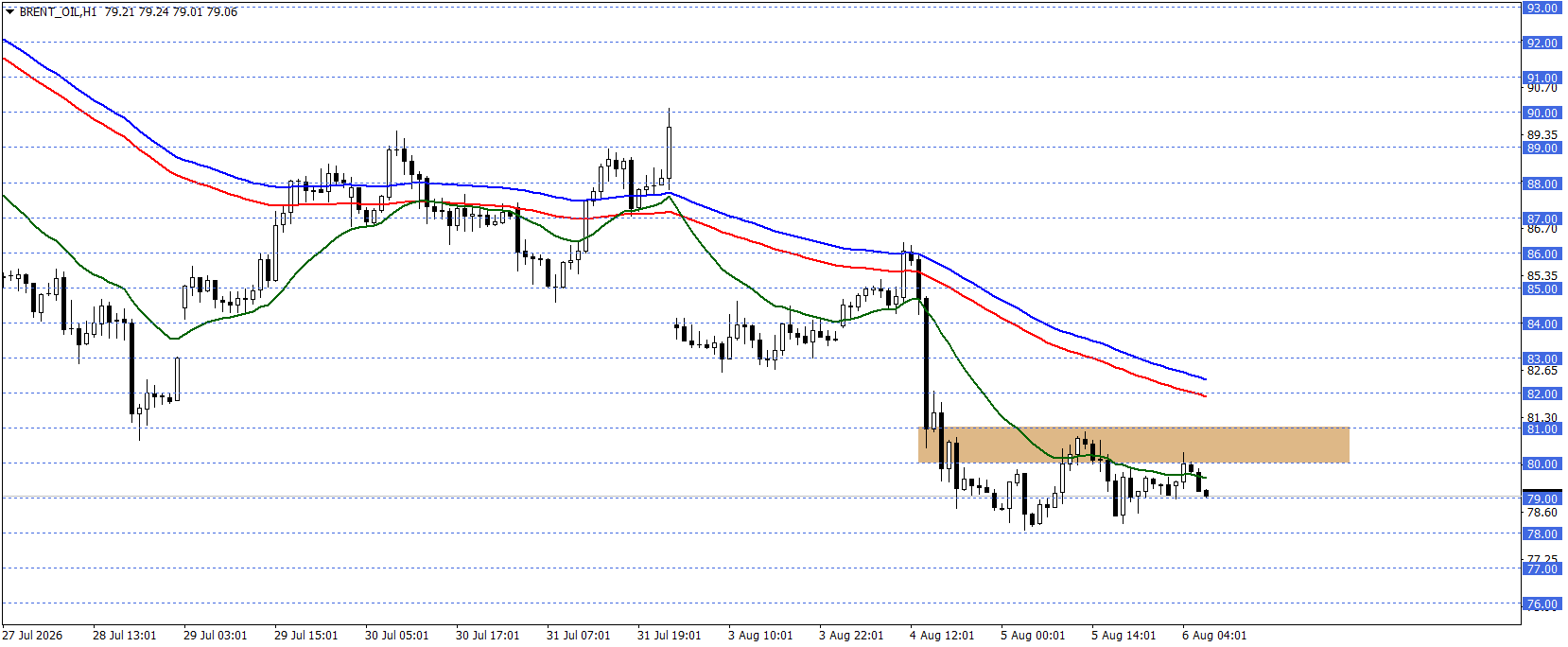Click the 89.00 price level label
The height and width of the screenshot is (647, 1568).
coord(1542,149)
